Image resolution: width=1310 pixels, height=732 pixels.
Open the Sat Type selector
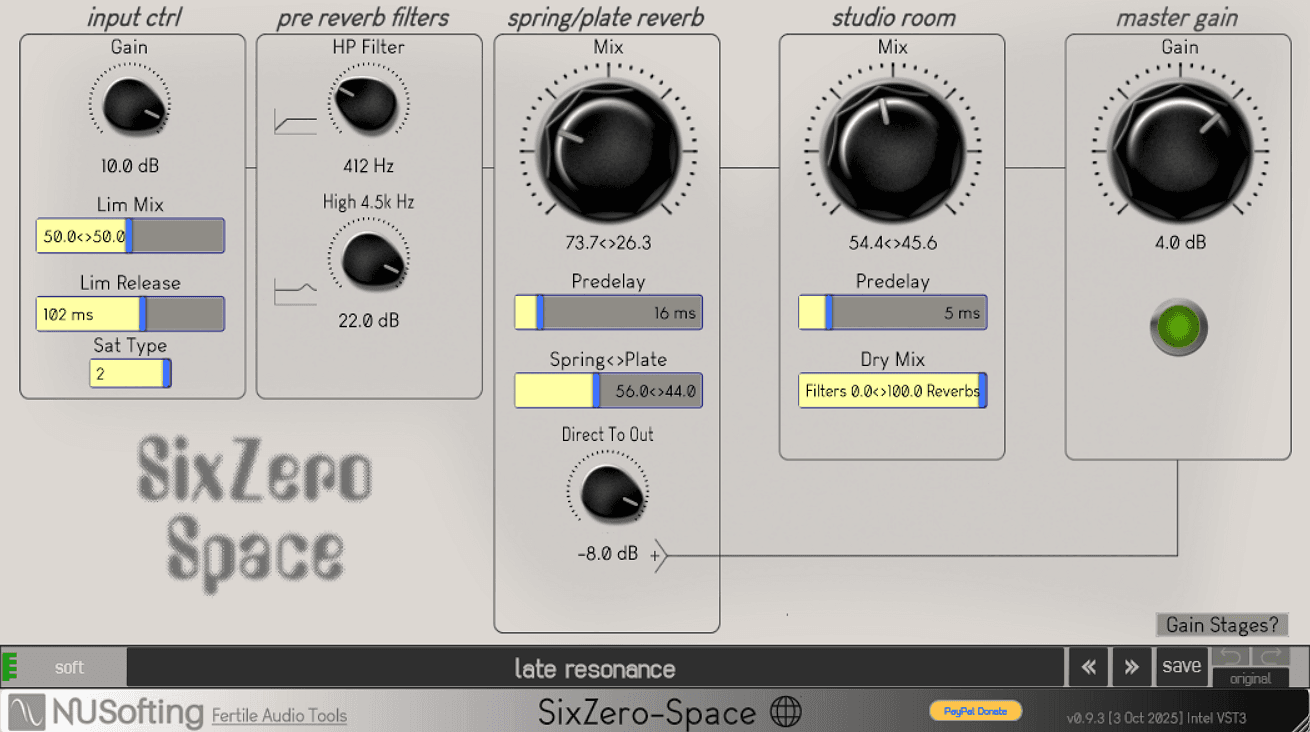pyautogui.click(x=130, y=374)
